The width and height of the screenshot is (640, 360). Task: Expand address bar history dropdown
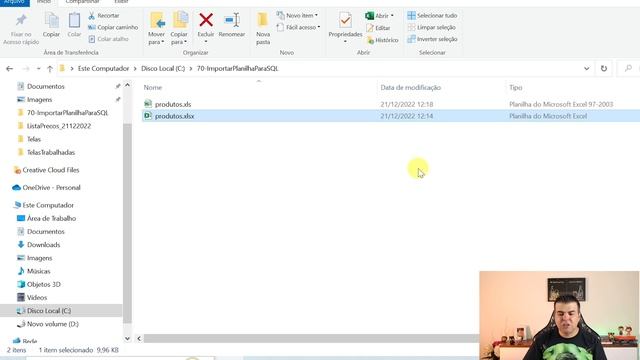point(587,69)
